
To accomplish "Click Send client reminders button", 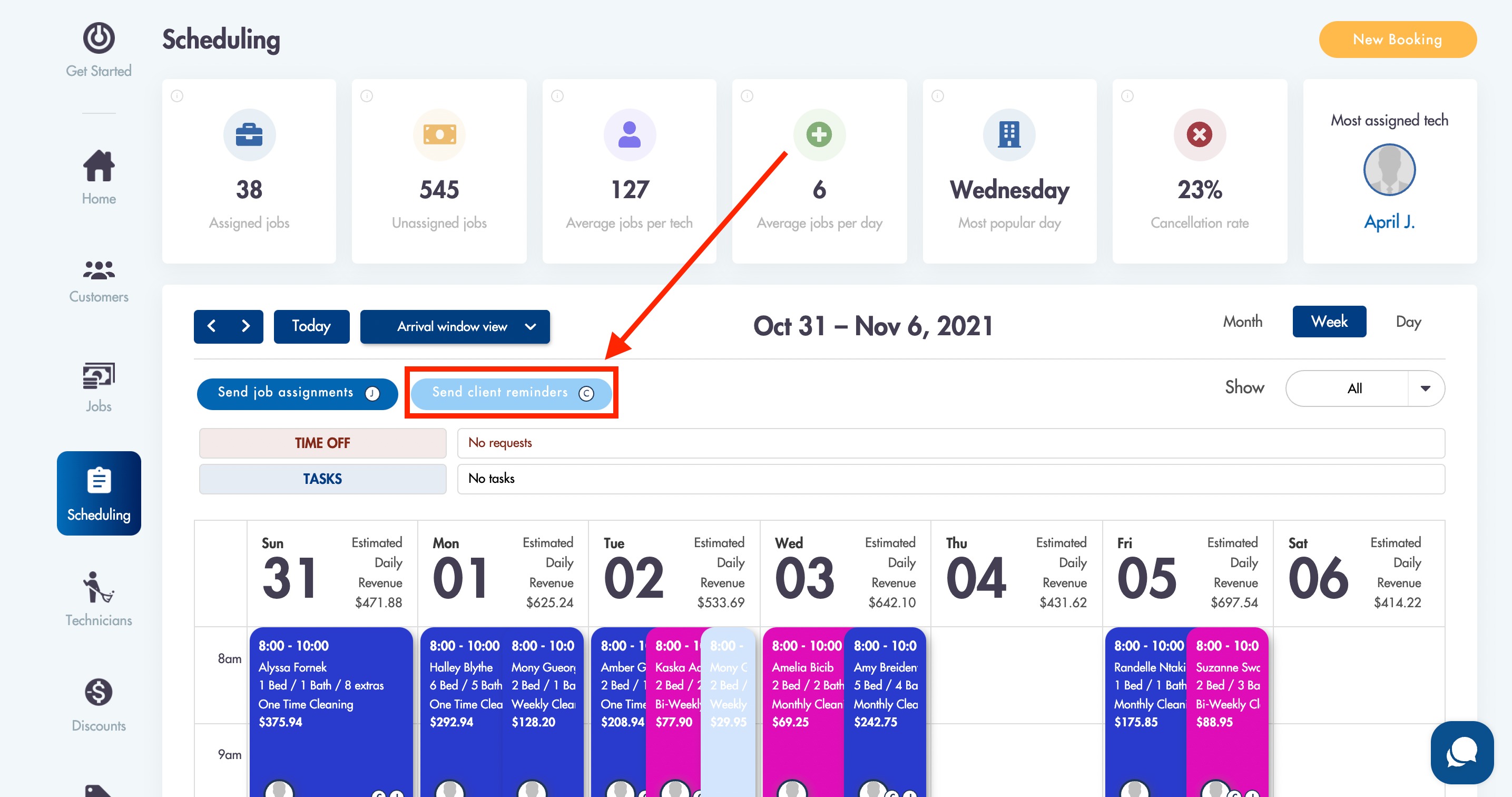I will tap(510, 393).
